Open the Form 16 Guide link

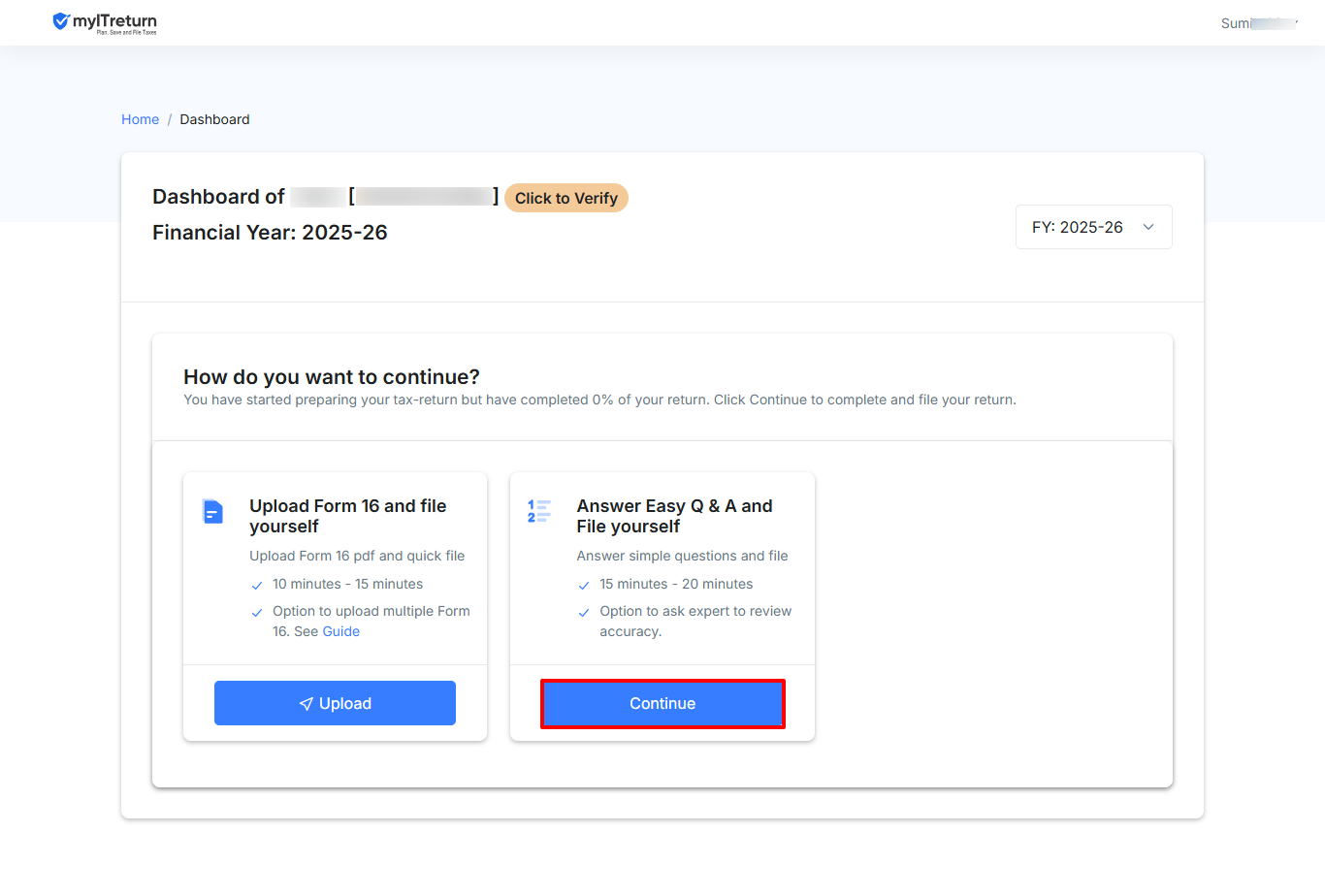pyautogui.click(x=340, y=631)
